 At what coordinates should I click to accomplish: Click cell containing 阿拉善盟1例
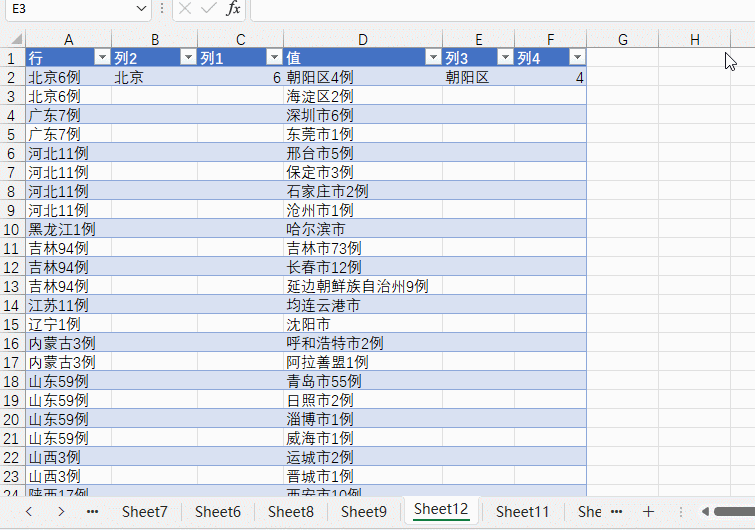[363, 362]
